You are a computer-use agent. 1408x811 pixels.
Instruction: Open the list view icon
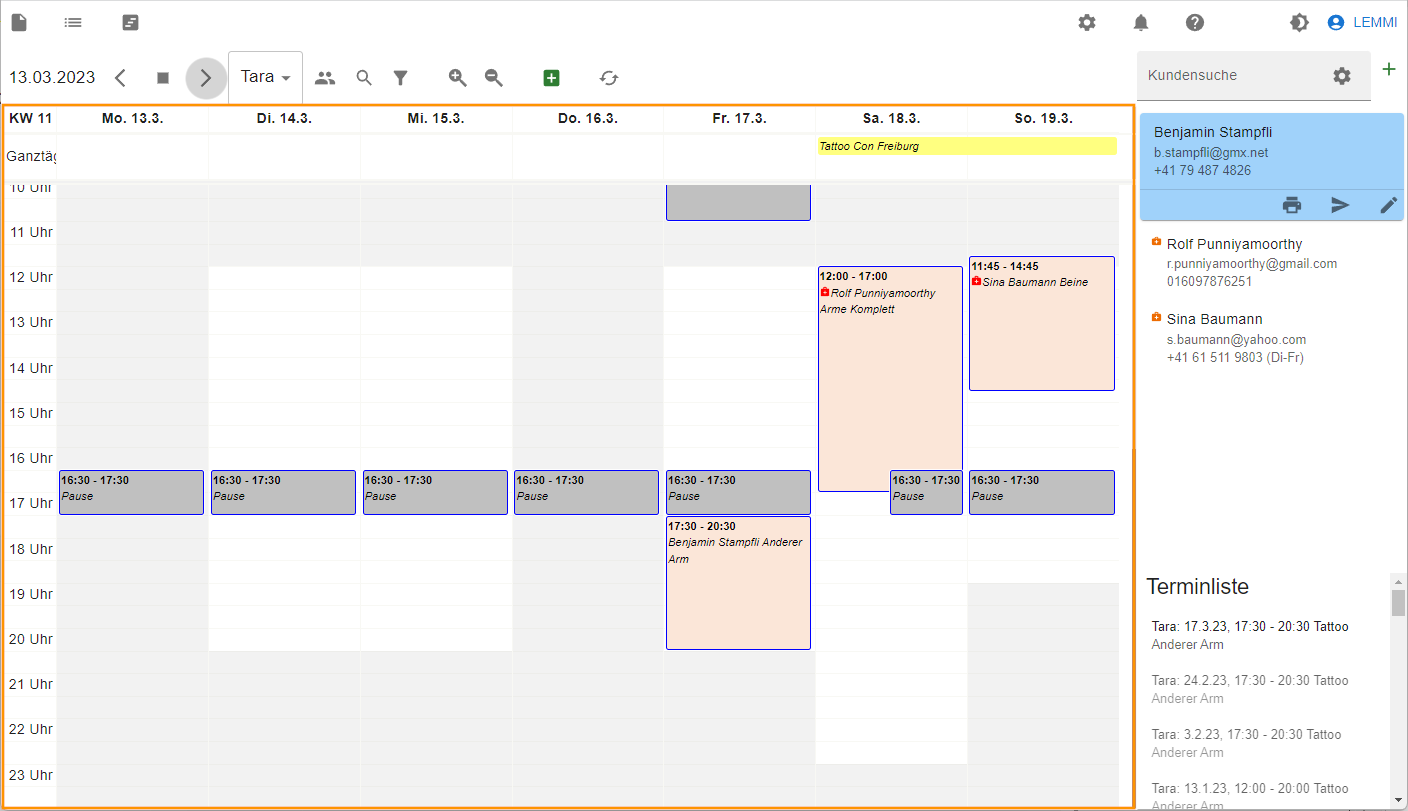(x=73, y=22)
